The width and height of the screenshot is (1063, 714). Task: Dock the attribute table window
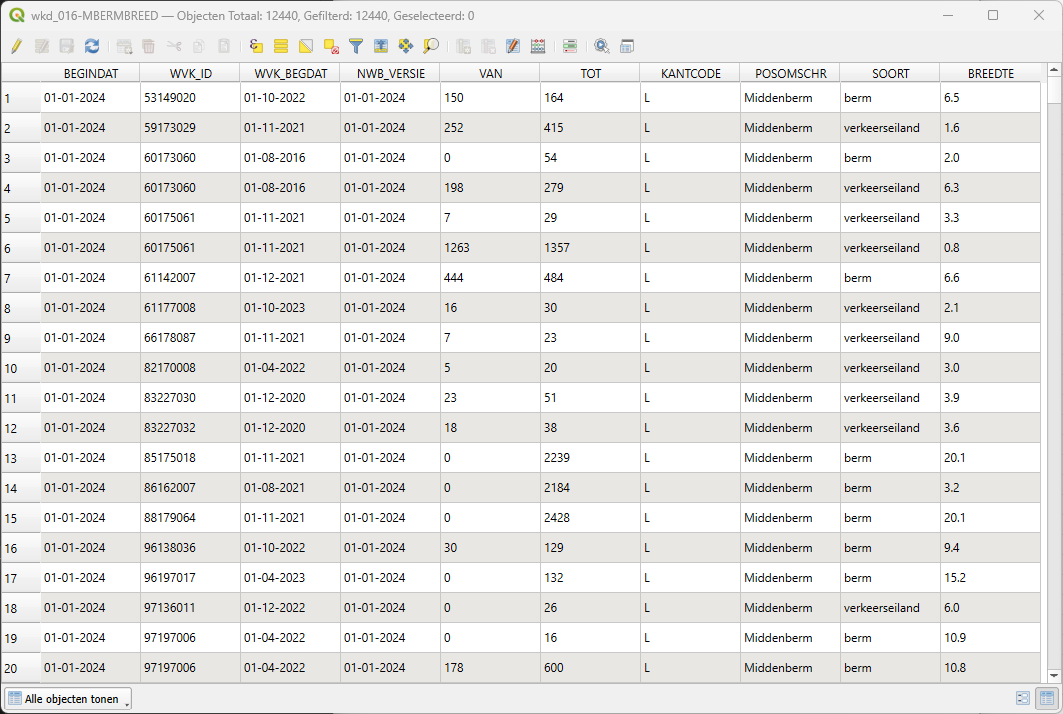(x=627, y=46)
